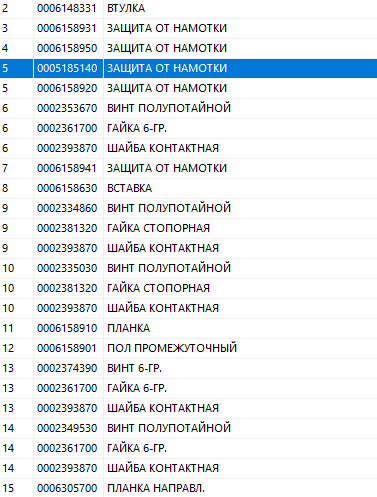
Task: Select the ПОЛ ПРОМЕЖУТОЧНЫЙ row
Action: pyautogui.click(x=188, y=348)
